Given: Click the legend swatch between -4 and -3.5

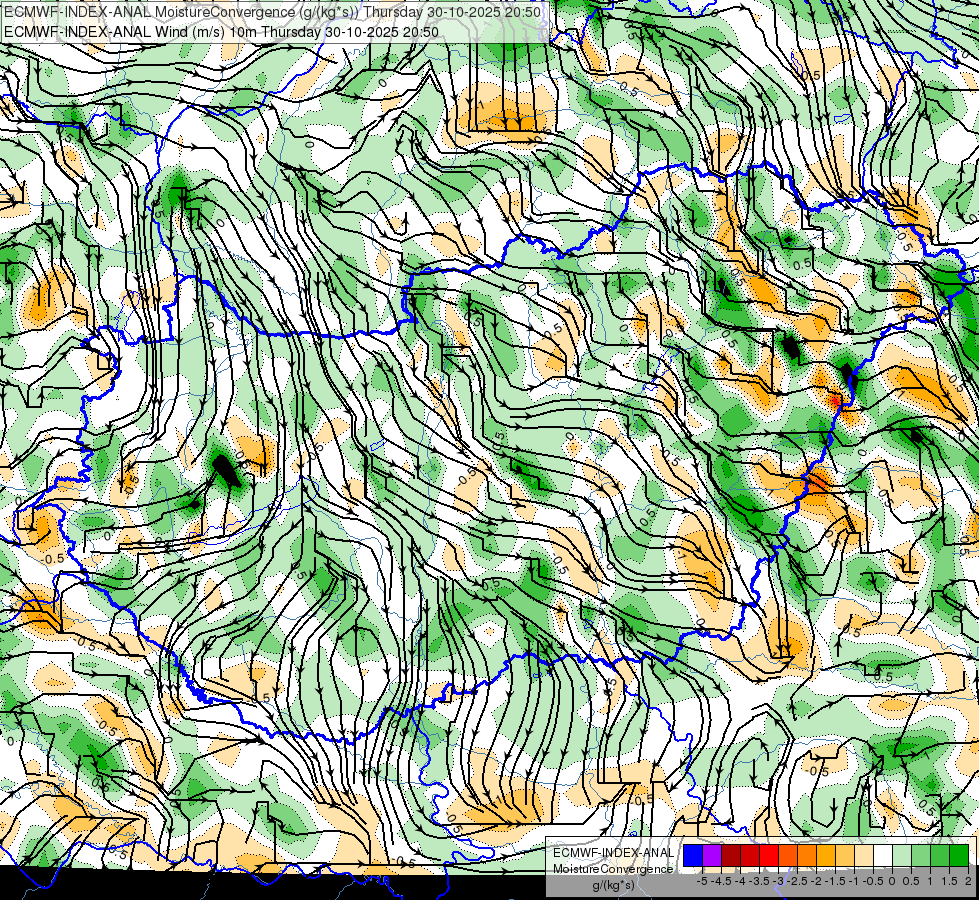Looking at the screenshot, I should (x=750, y=855).
